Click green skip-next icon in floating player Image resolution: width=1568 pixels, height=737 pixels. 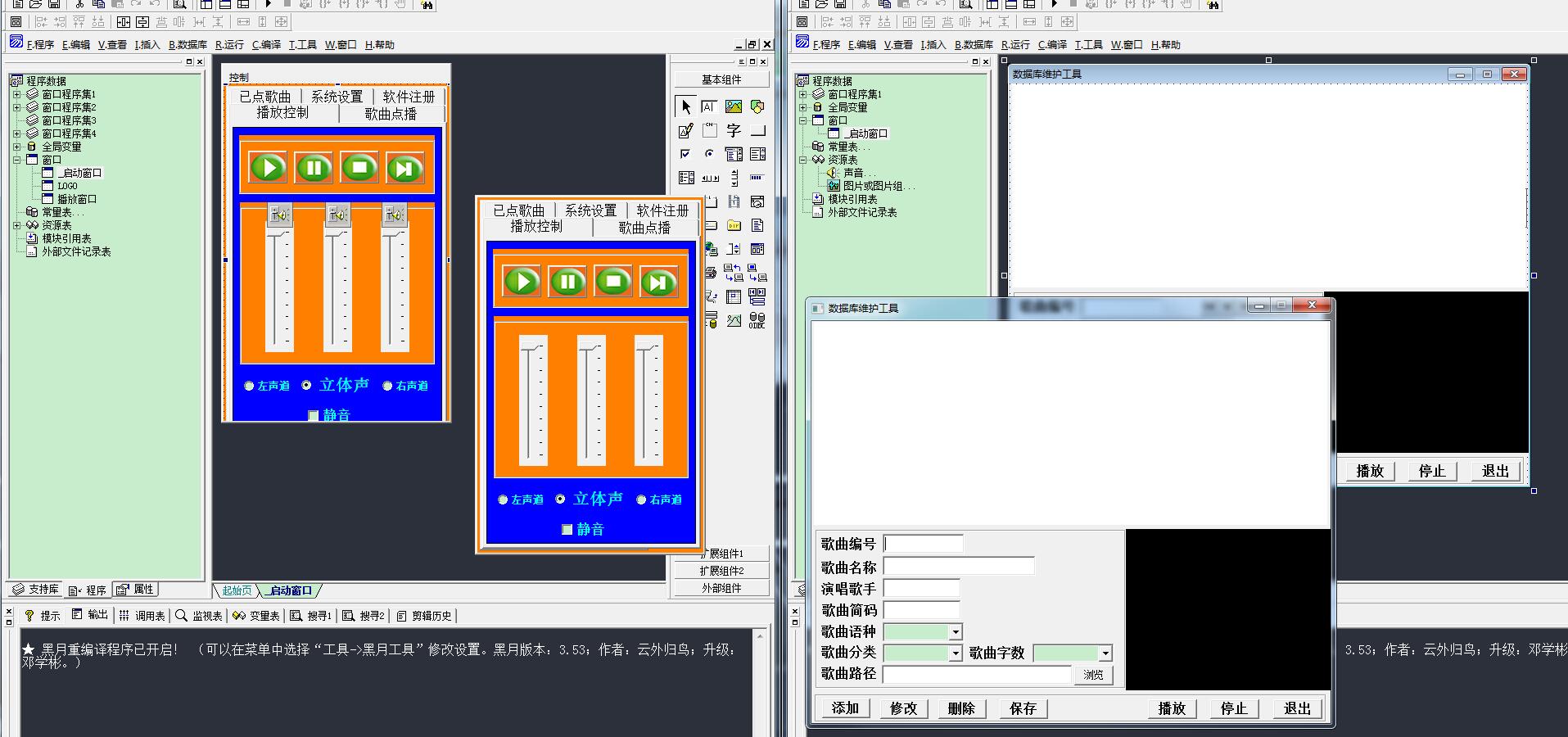[658, 283]
